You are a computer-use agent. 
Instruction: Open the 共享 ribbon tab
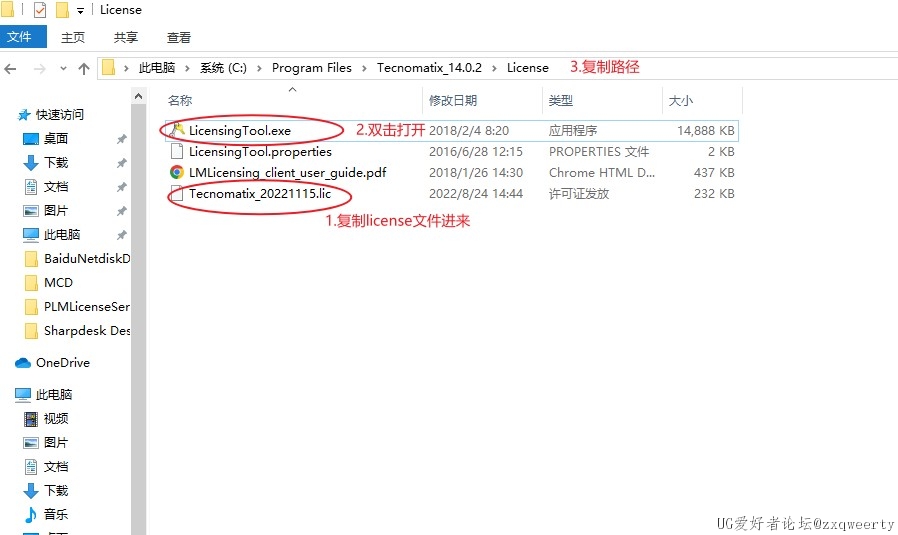click(x=125, y=38)
